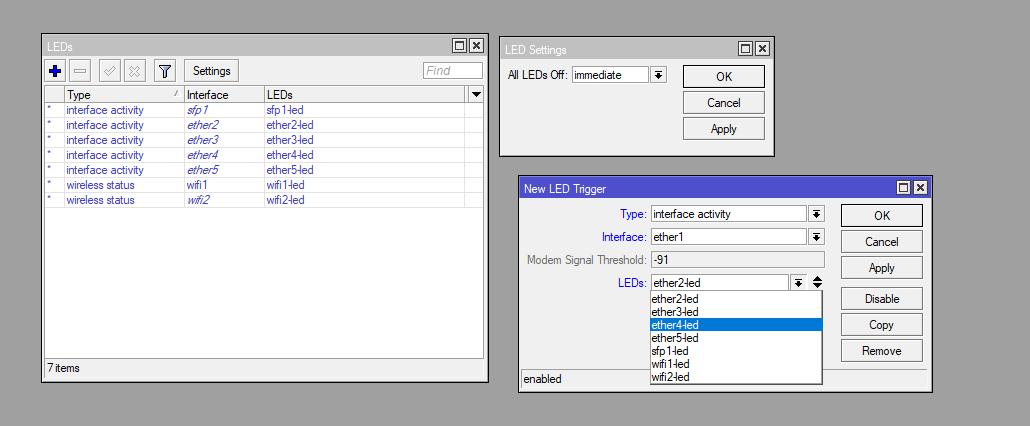
Task: Maximize the LEDs list window
Action: coord(460,46)
